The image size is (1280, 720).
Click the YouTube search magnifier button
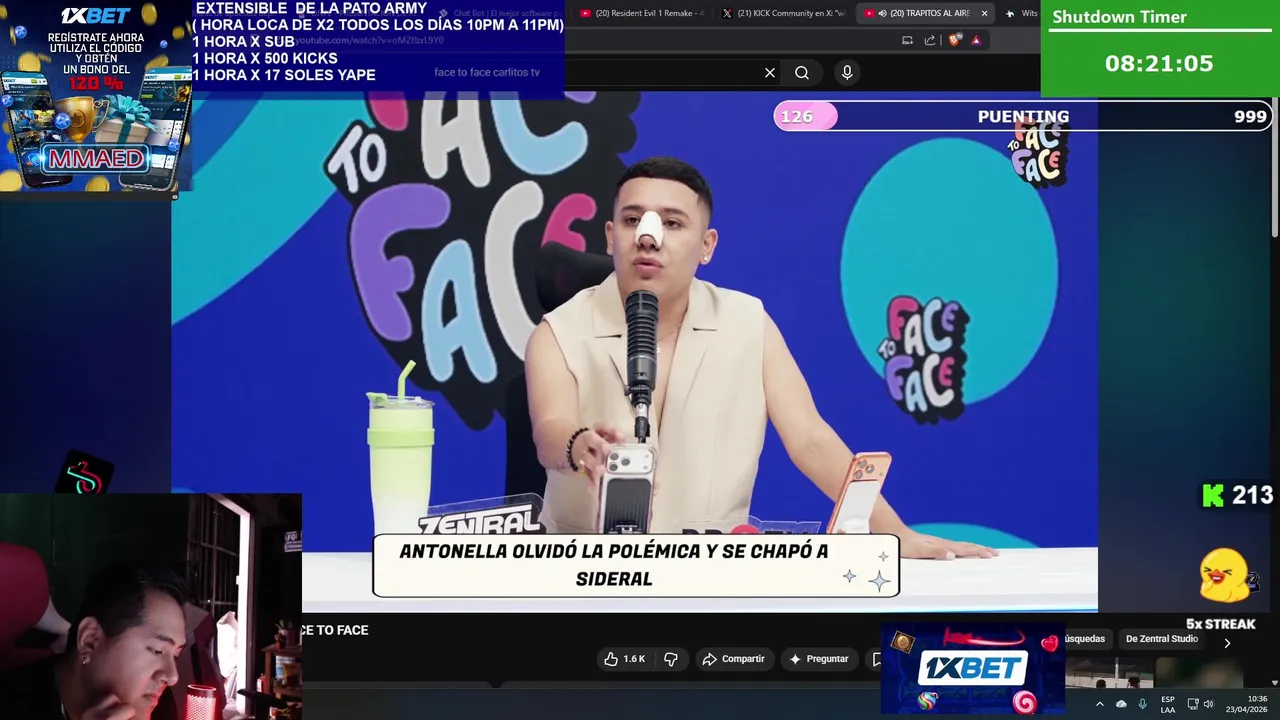(x=802, y=73)
